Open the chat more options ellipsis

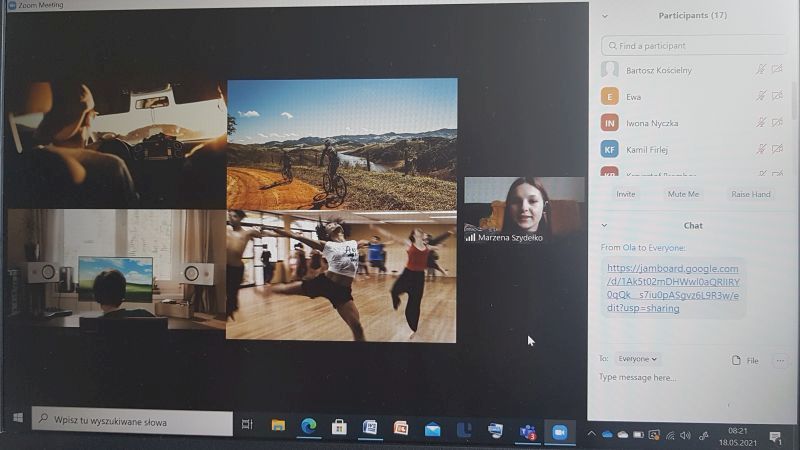(780, 360)
